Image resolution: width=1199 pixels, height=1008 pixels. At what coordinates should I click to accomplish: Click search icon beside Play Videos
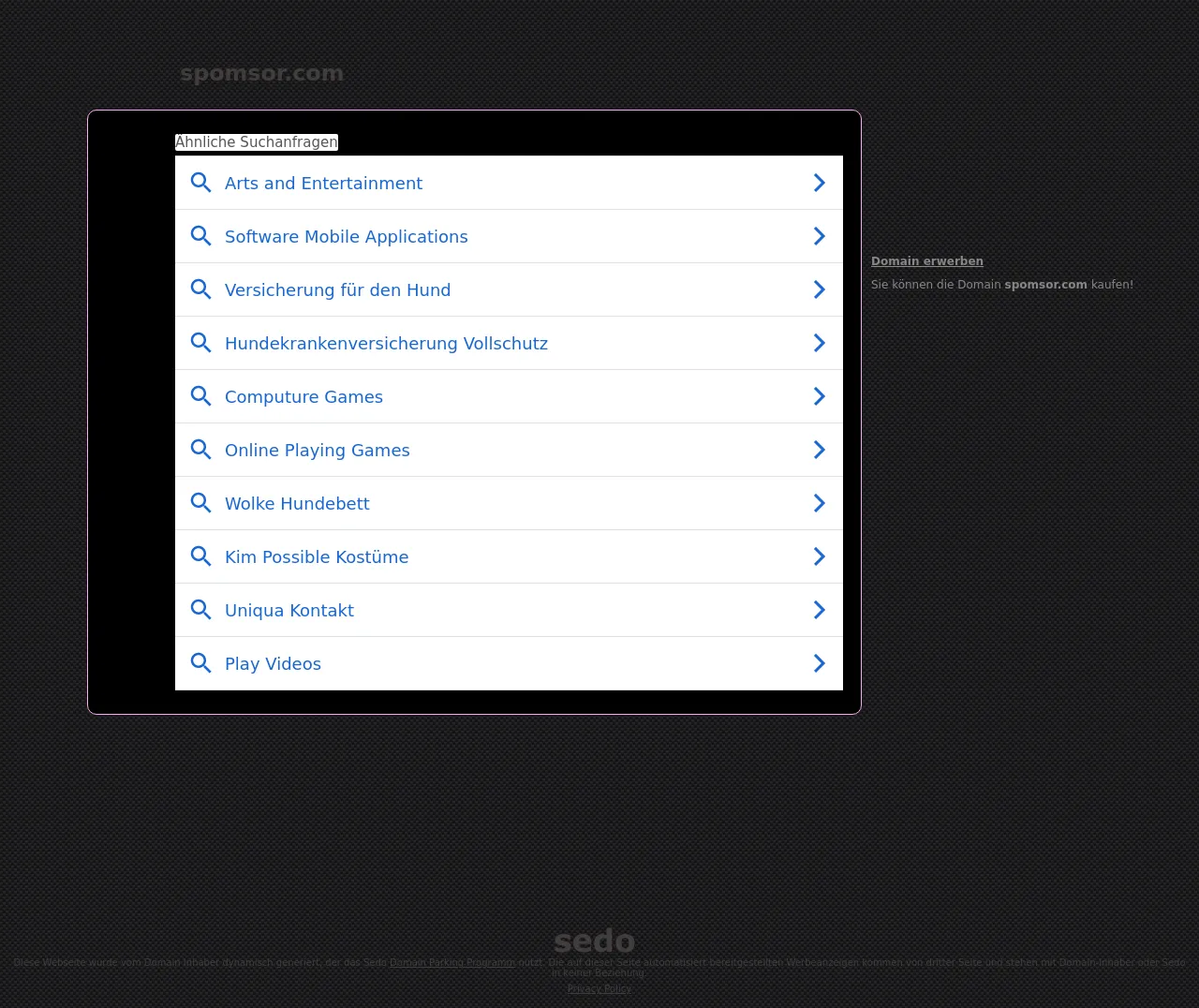[200, 663]
